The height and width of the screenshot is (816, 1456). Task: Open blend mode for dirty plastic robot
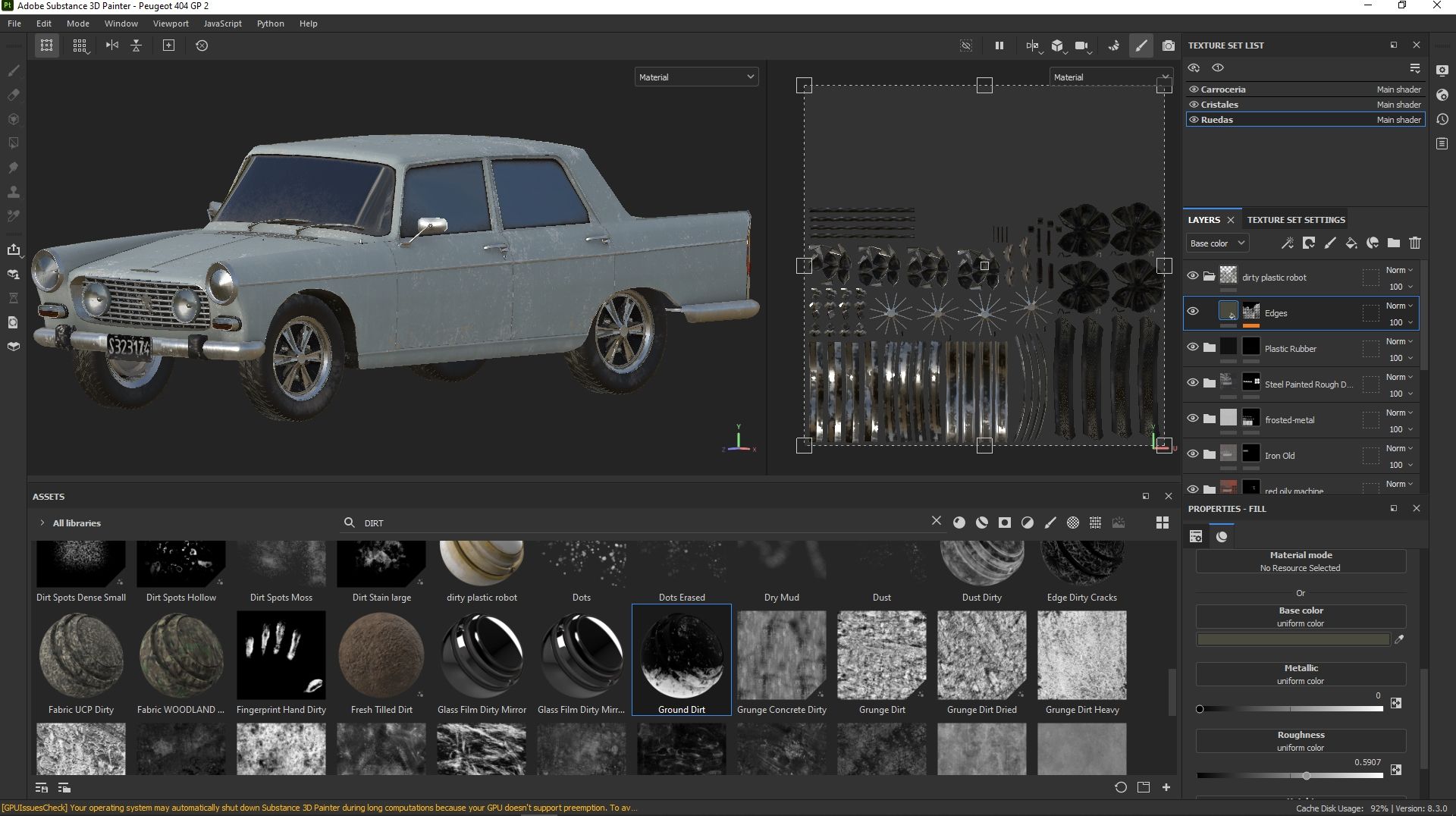[x=1399, y=270]
